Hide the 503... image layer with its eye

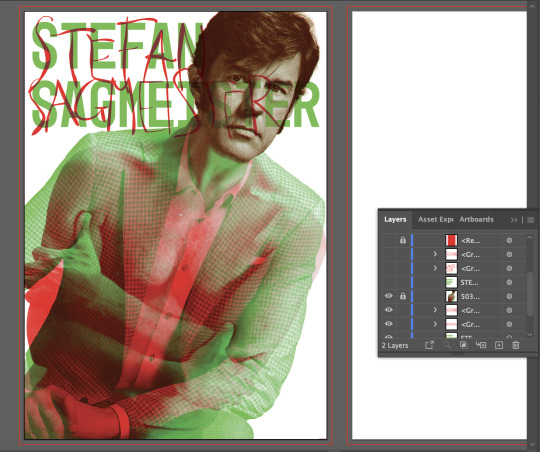tap(388, 296)
